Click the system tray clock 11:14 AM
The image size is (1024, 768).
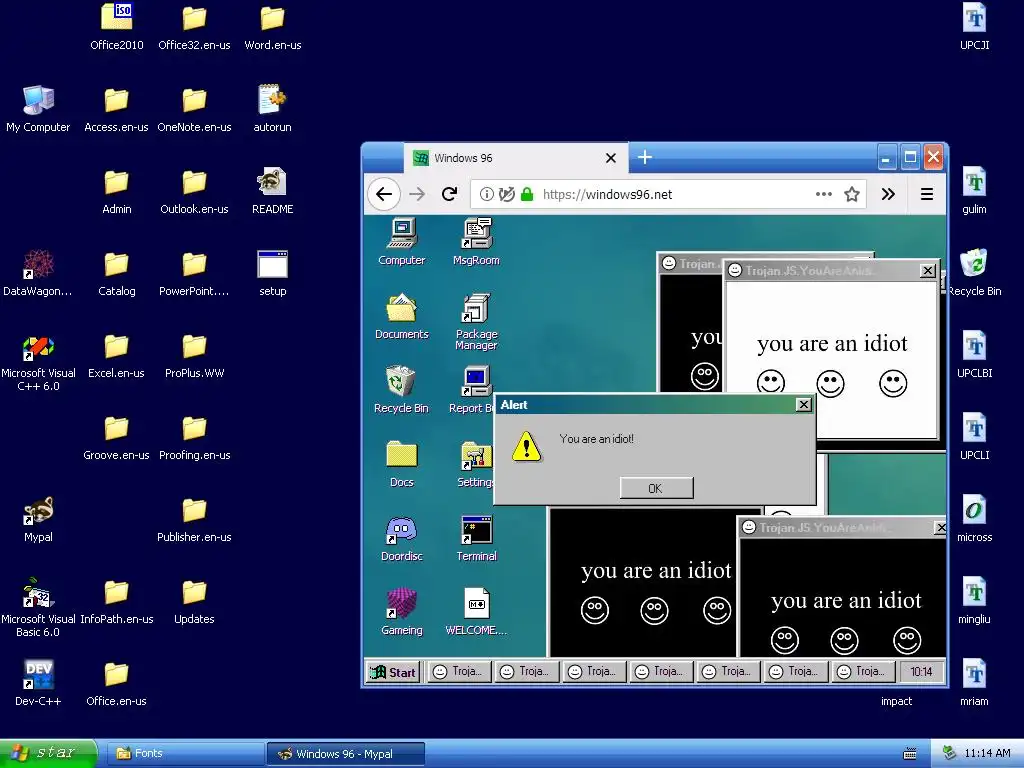click(x=987, y=754)
